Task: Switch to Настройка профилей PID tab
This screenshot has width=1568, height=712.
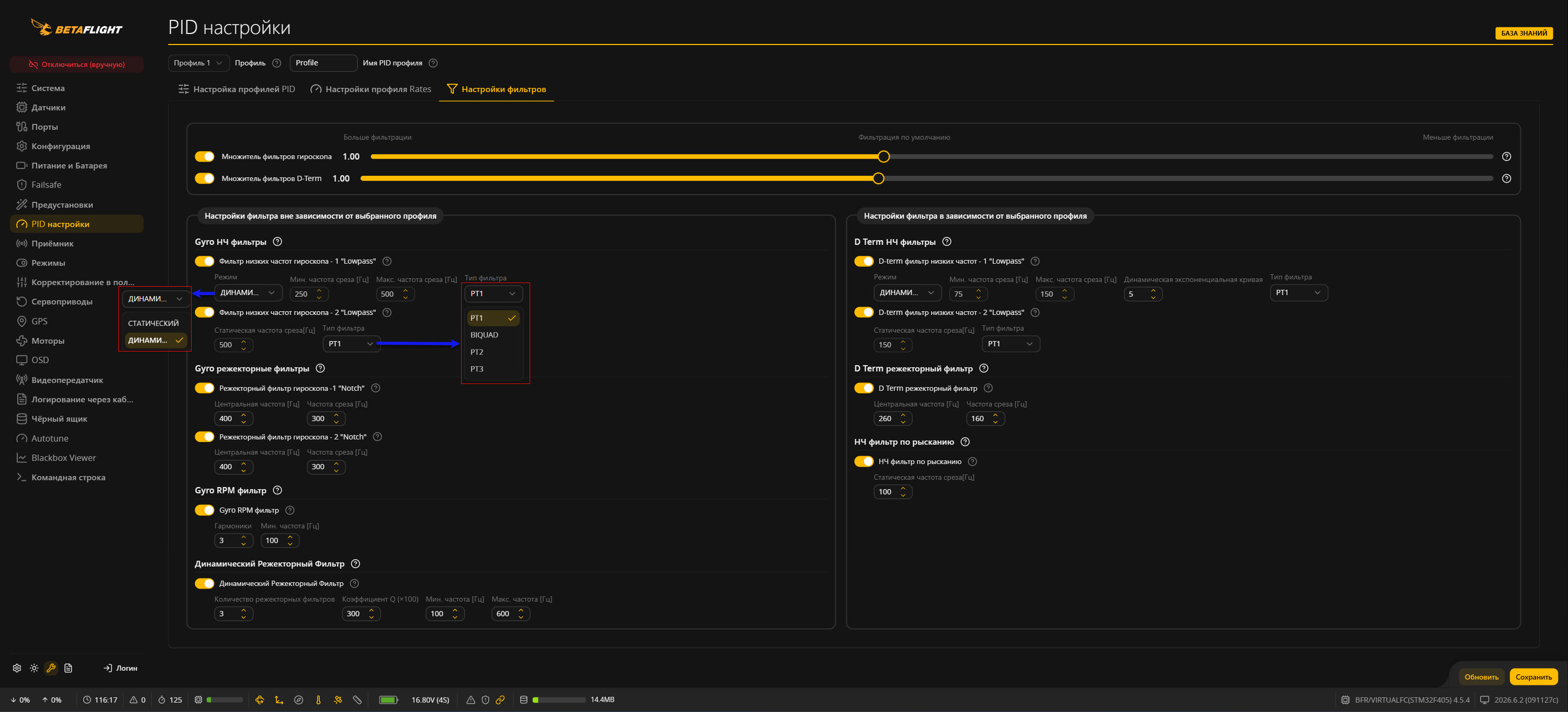Action: [x=236, y=89]
